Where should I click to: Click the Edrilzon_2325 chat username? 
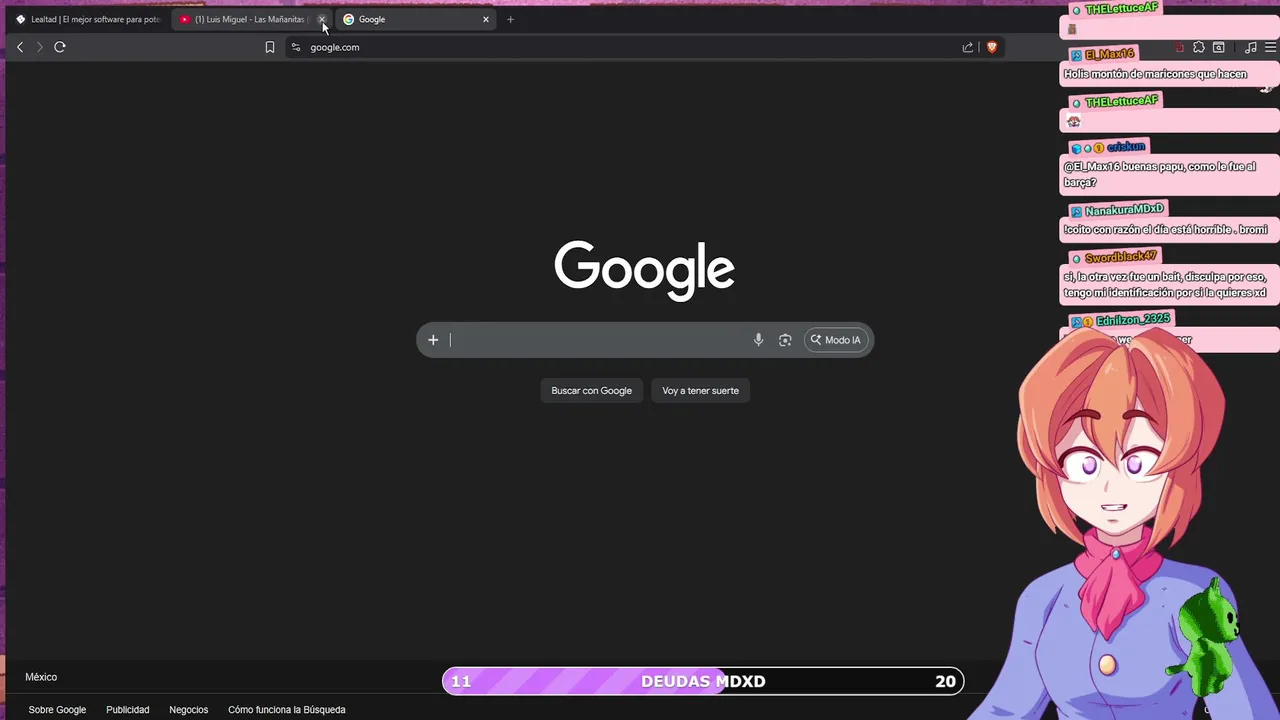[1133, 320]
